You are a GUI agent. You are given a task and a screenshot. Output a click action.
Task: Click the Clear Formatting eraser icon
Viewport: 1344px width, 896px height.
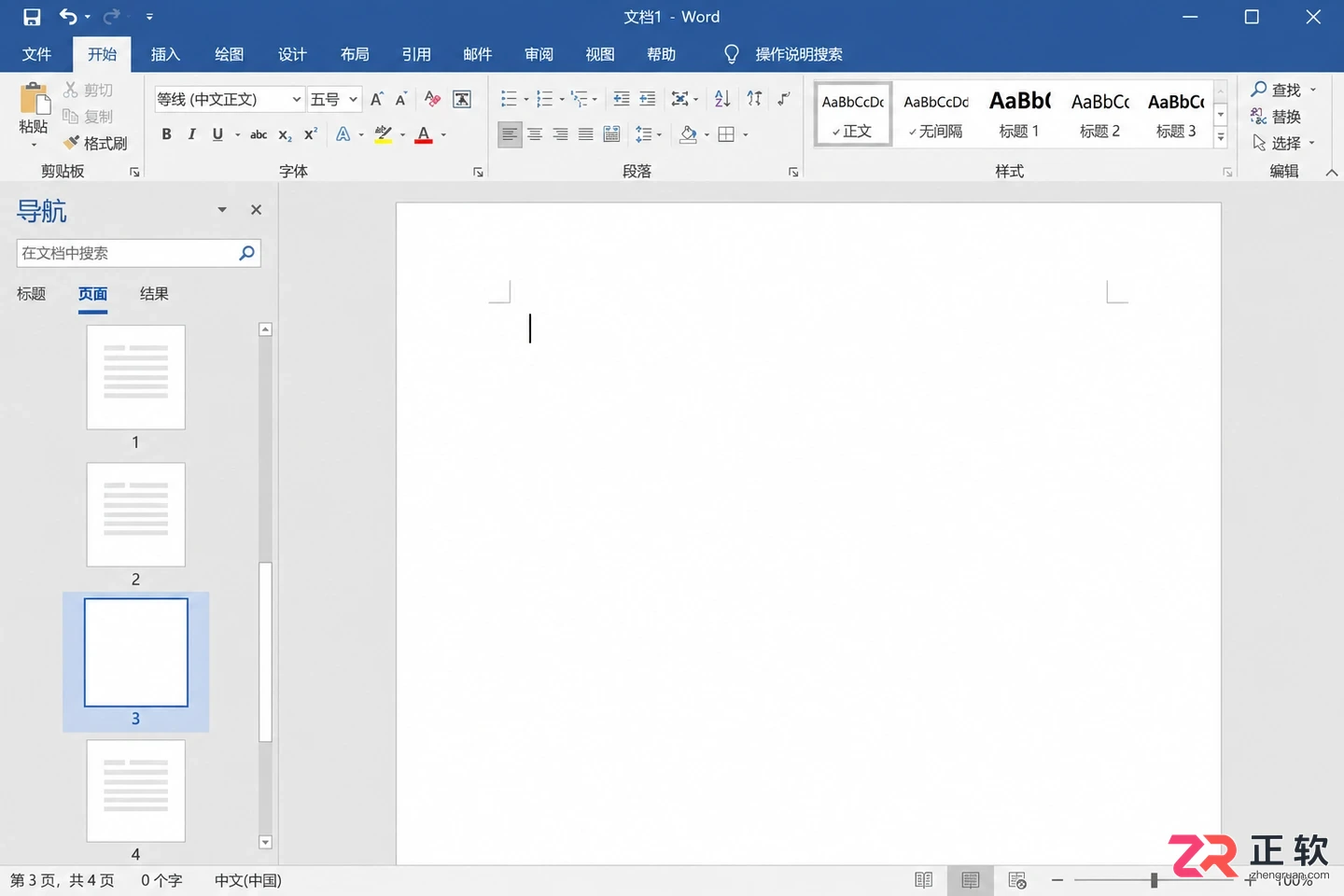coord(432,99)
